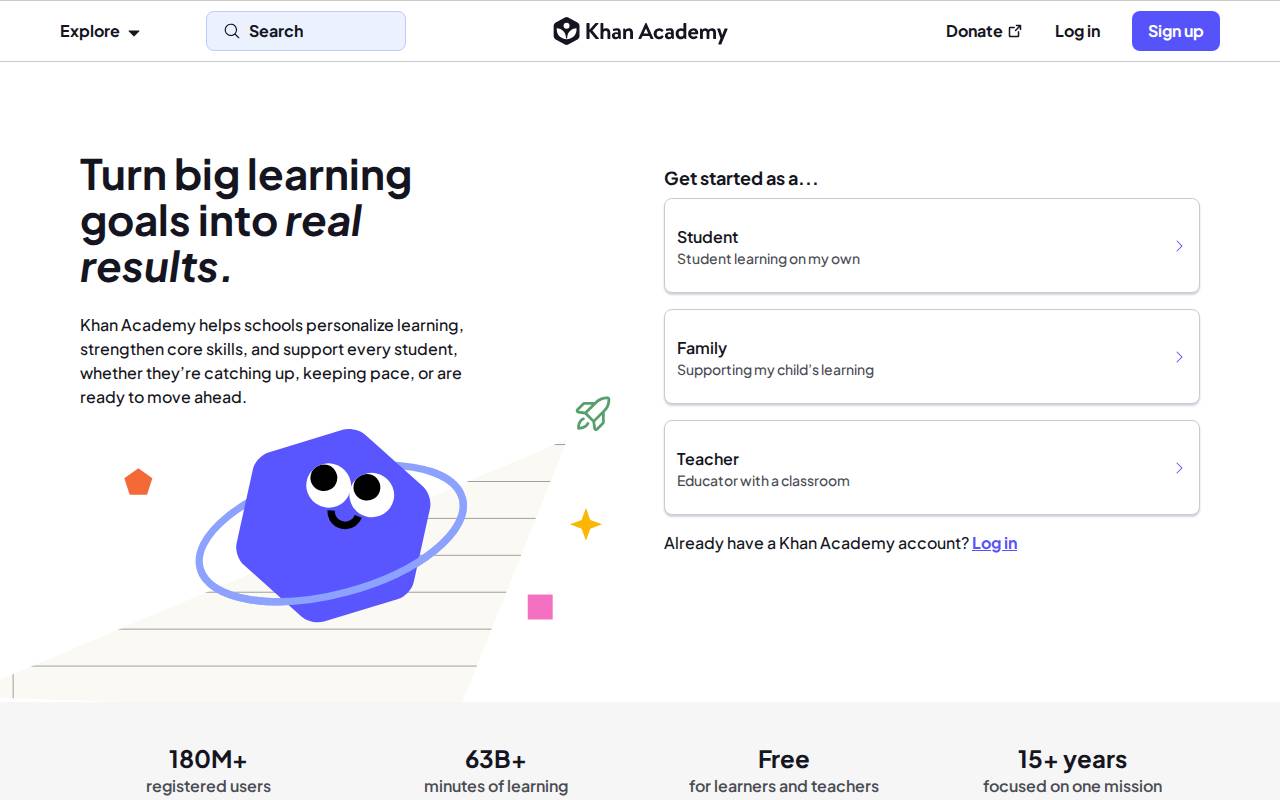Screen dimensions: 1280x800
Task: Click the 'Get started as a...' heading
Action: 741,179
